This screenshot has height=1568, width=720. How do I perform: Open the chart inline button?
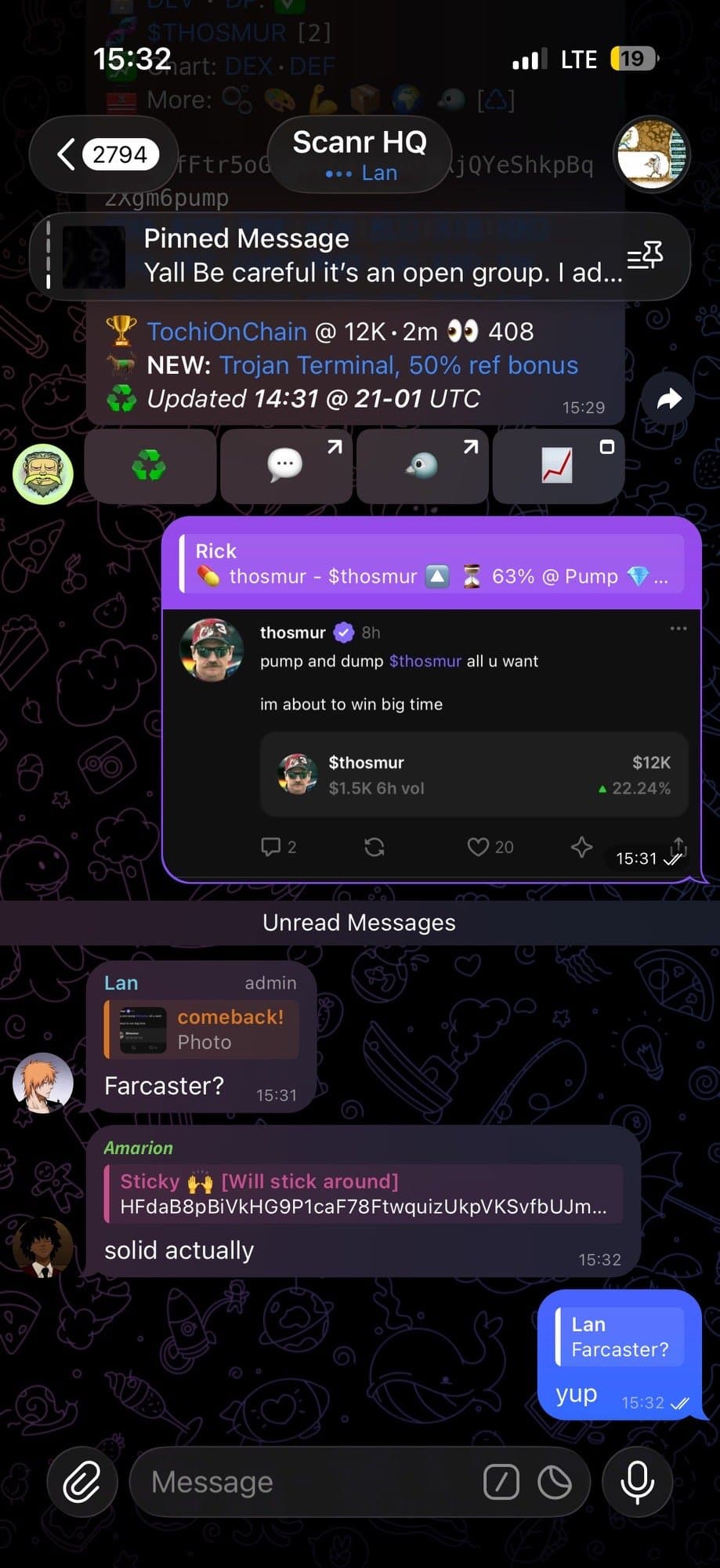click(558, 466)
